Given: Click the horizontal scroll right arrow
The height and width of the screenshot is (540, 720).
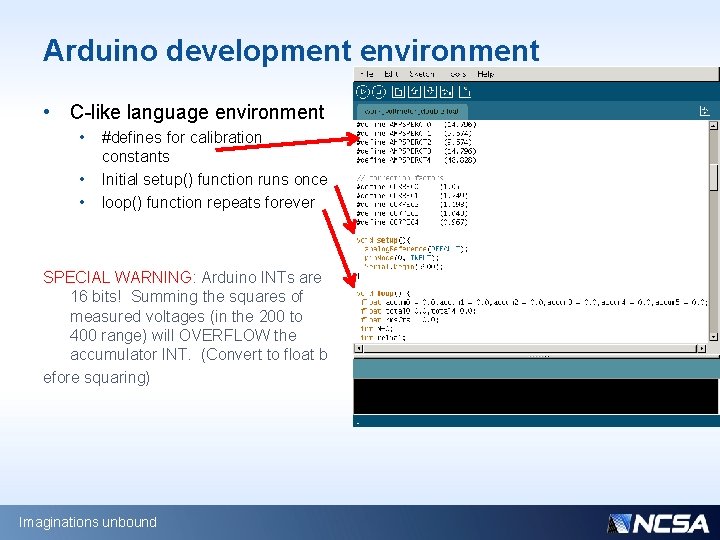Looking at the screenshot, I should coord(701,349).
